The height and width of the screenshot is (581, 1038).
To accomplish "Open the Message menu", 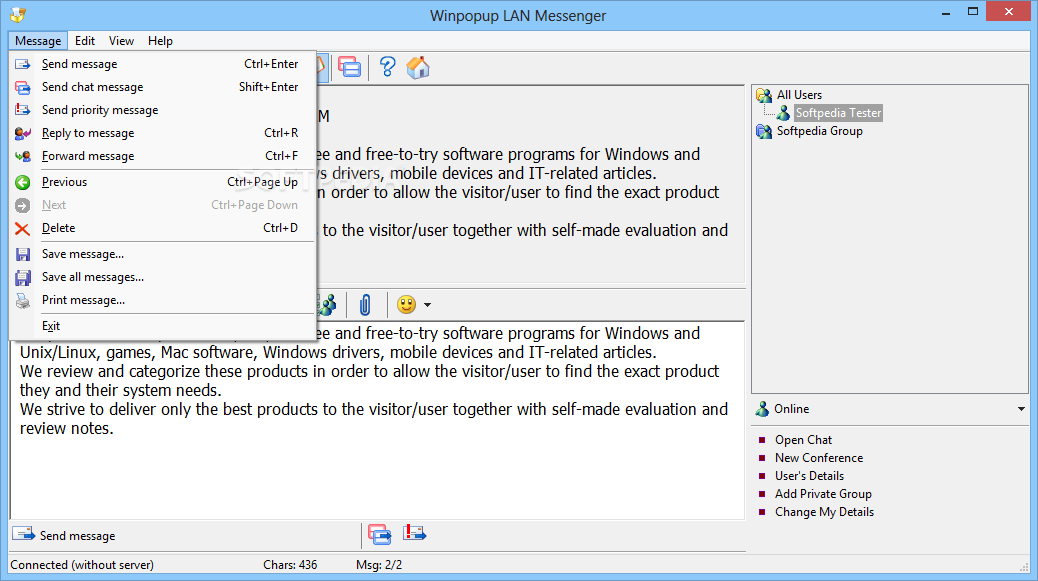I will coord(38,41).
